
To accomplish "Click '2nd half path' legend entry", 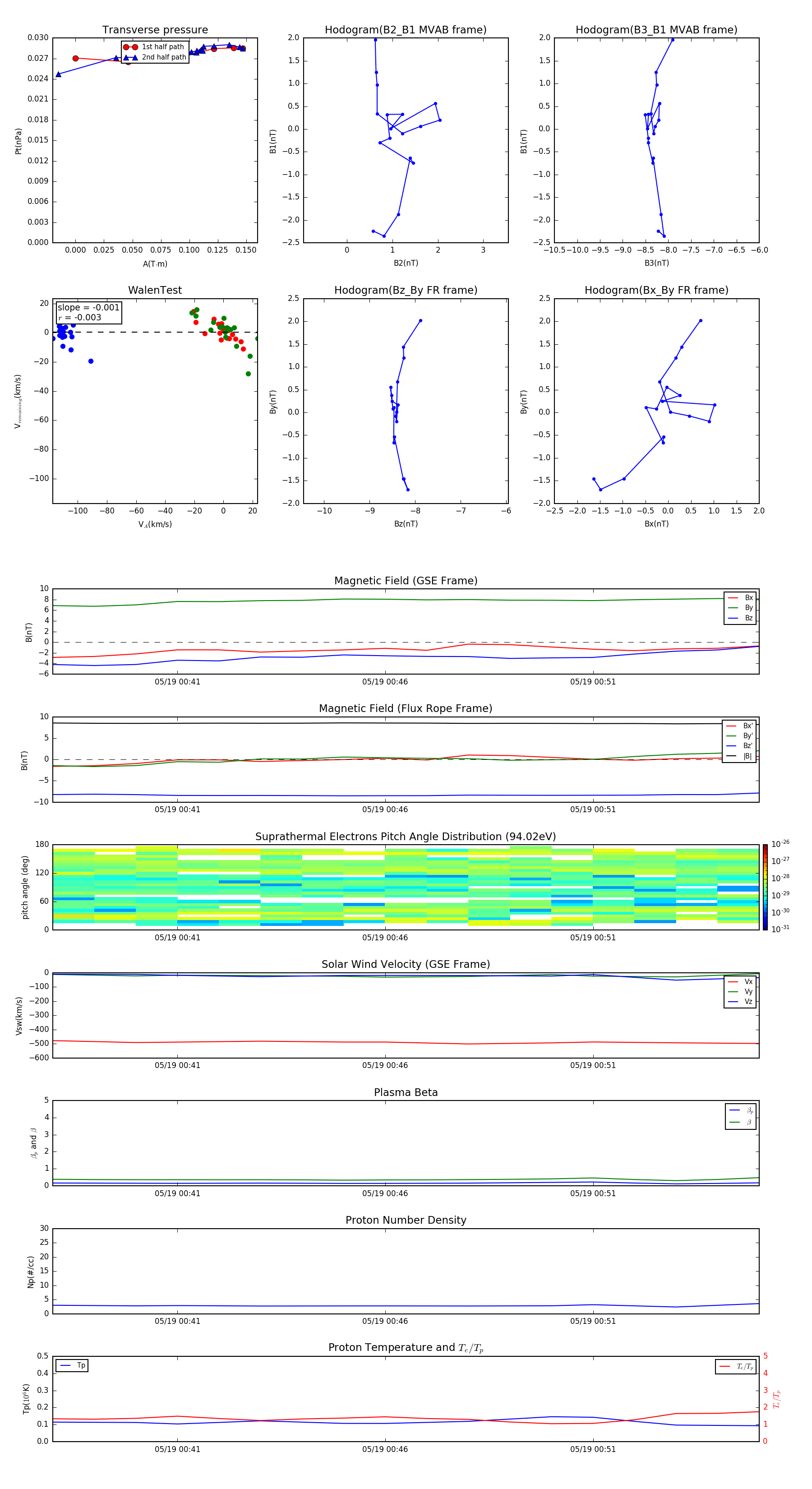I will point(155,57).
